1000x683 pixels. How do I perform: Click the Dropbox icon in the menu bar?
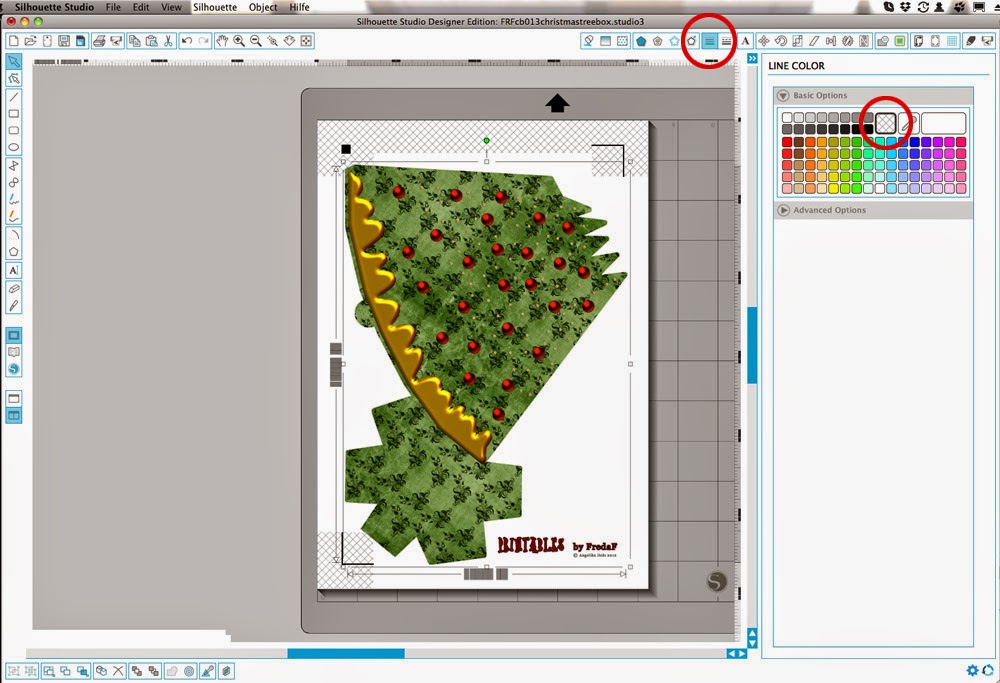pyautogui.click(x=906, y=7)
